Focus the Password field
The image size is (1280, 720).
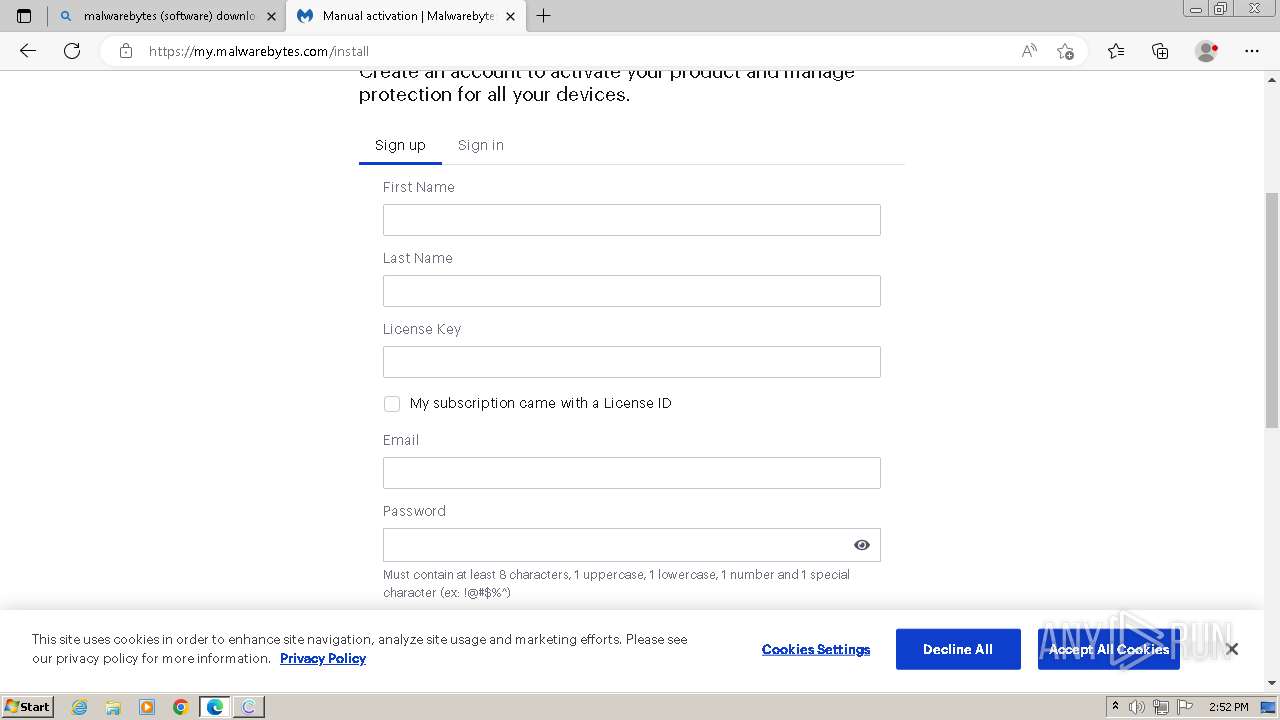tap(632, 545)
